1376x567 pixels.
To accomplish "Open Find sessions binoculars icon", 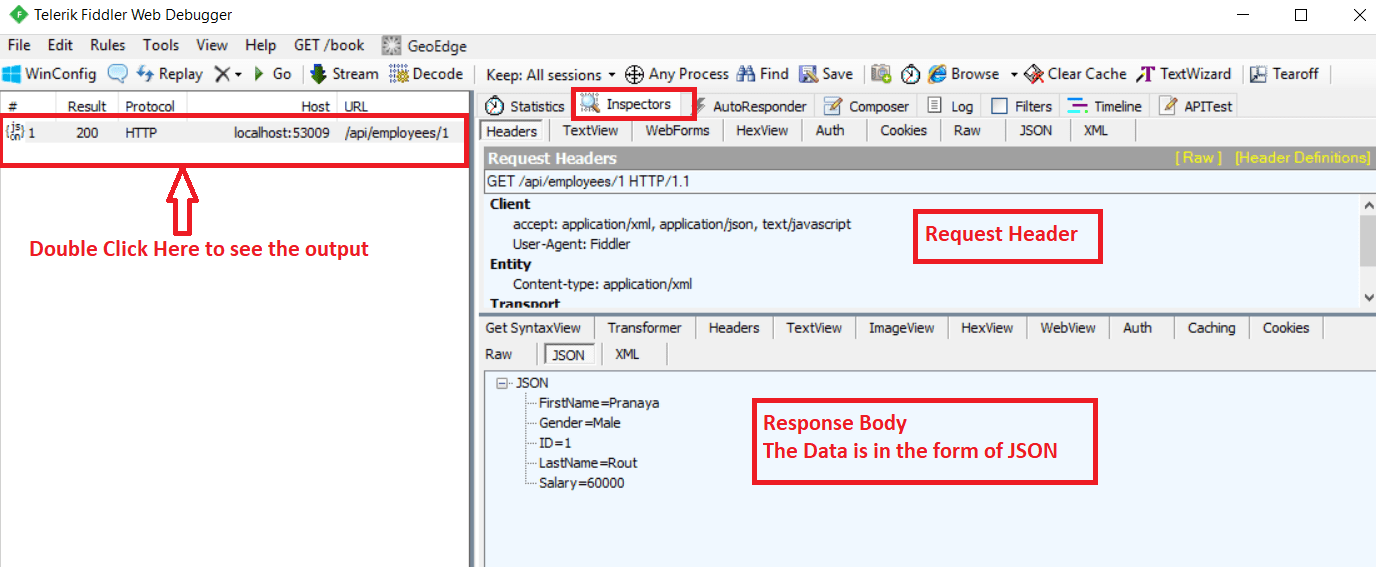I will point(762,74).
